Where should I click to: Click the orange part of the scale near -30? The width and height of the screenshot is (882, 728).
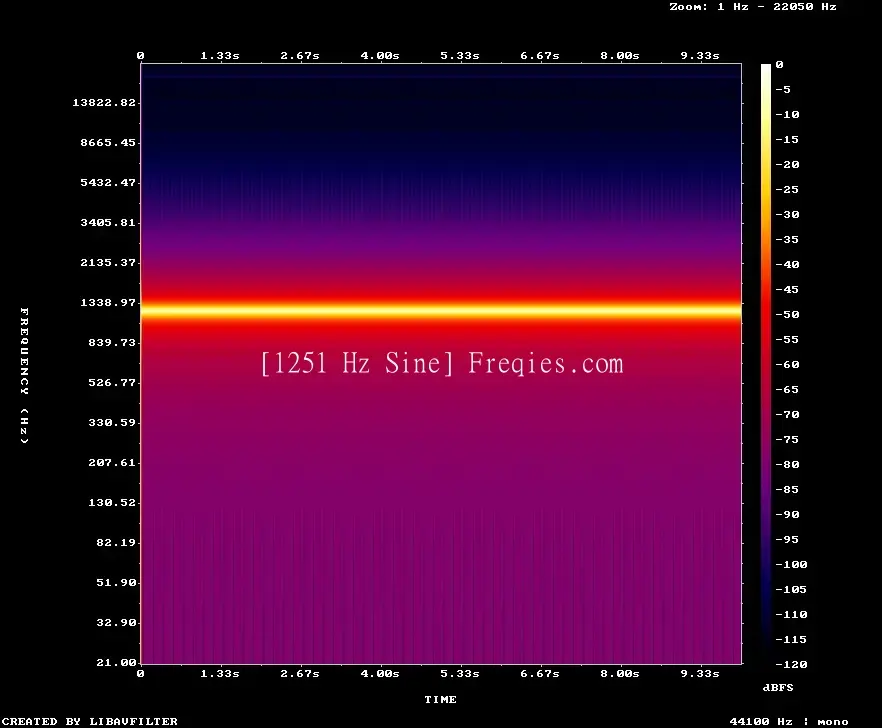(x=766, y=214)
